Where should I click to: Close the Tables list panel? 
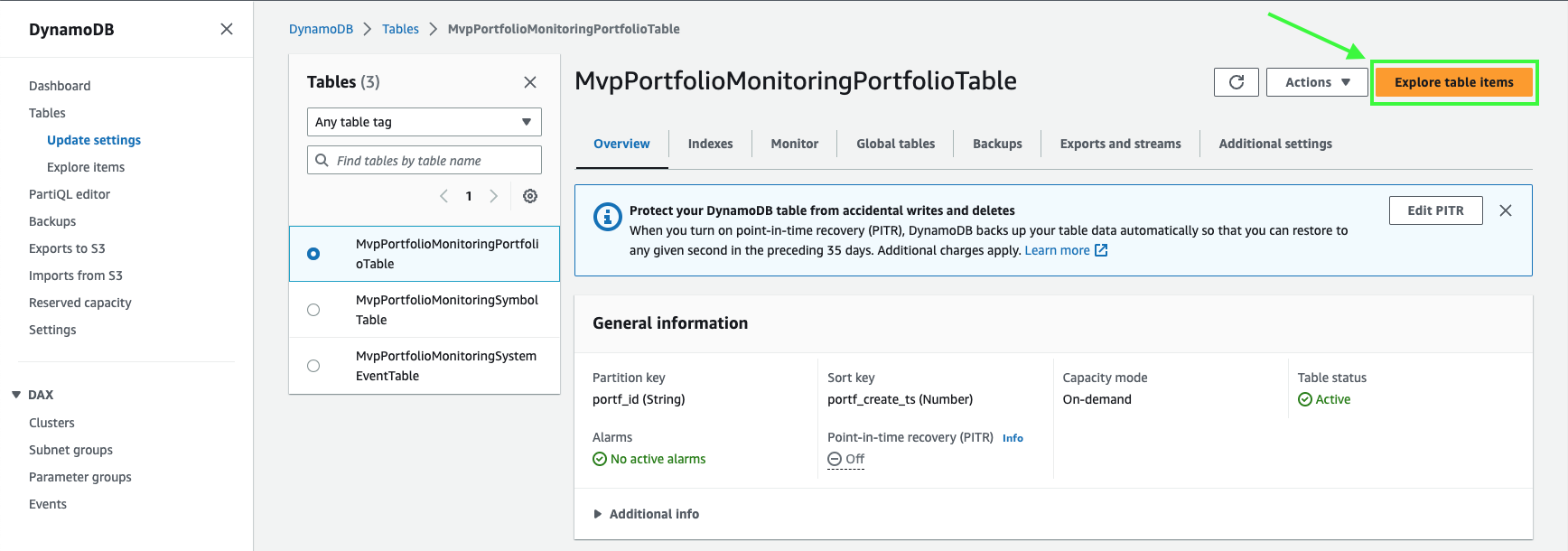tap(530, 82)
